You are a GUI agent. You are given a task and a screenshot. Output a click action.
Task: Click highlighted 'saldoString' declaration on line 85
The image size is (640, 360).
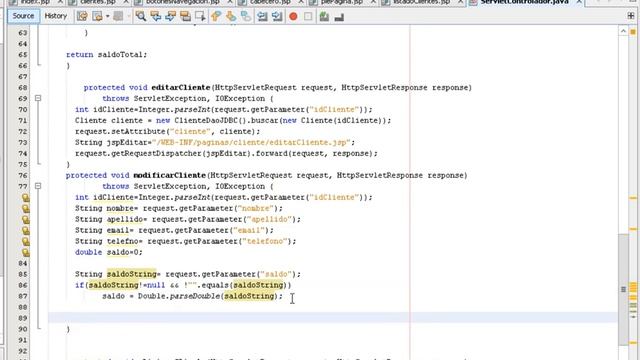tap(131, 274)
